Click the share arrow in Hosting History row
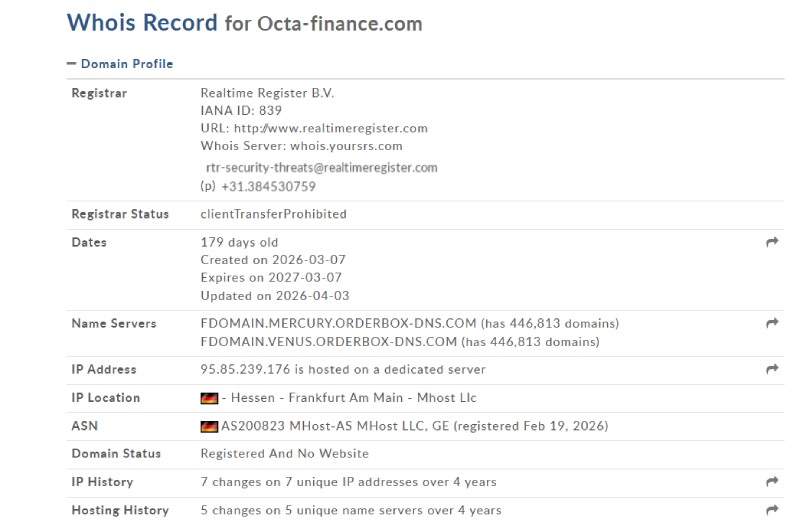 click(x=772, y=510)
